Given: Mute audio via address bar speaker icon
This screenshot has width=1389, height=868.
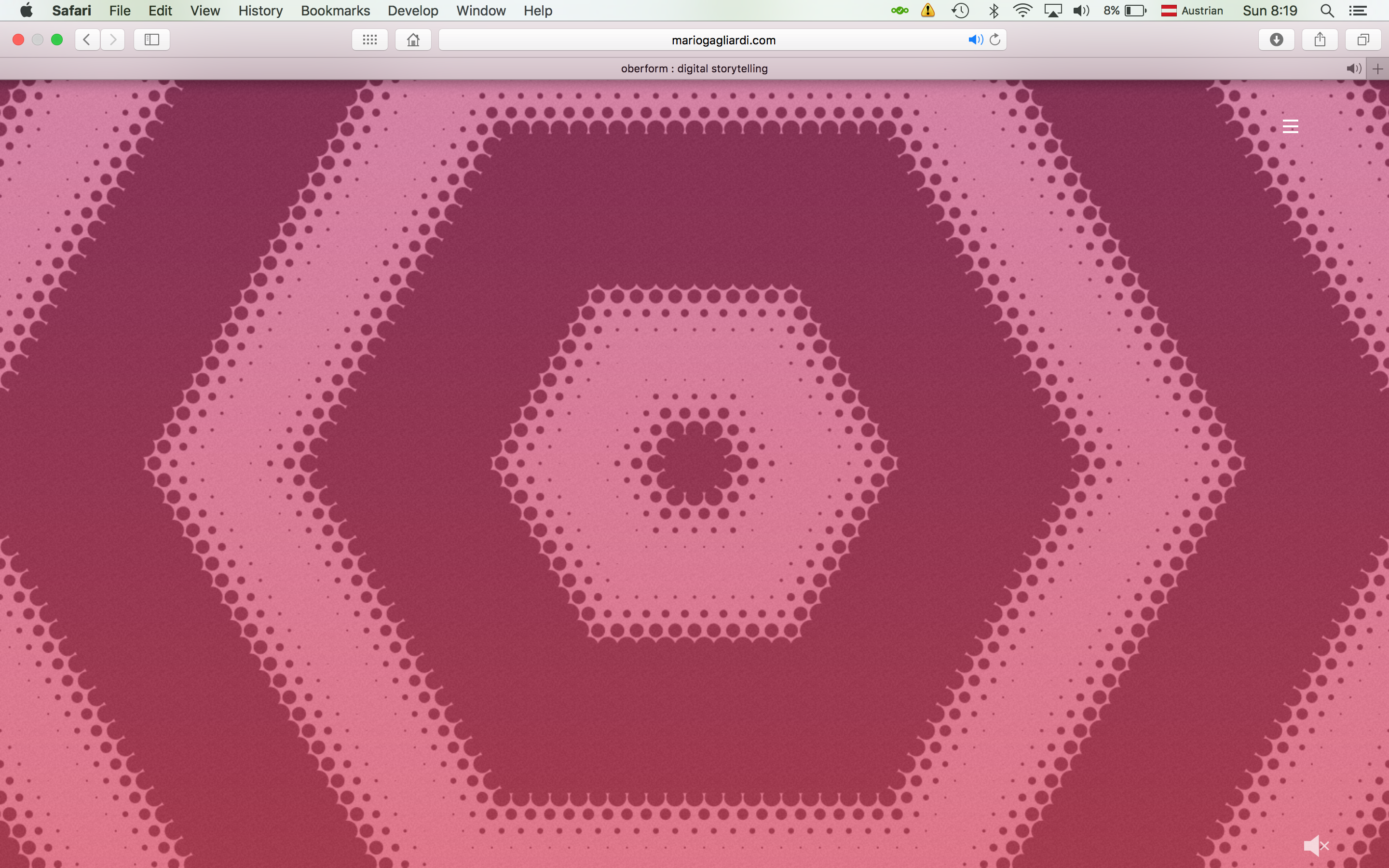Looking at the screenshot, I should click(975, 40).
